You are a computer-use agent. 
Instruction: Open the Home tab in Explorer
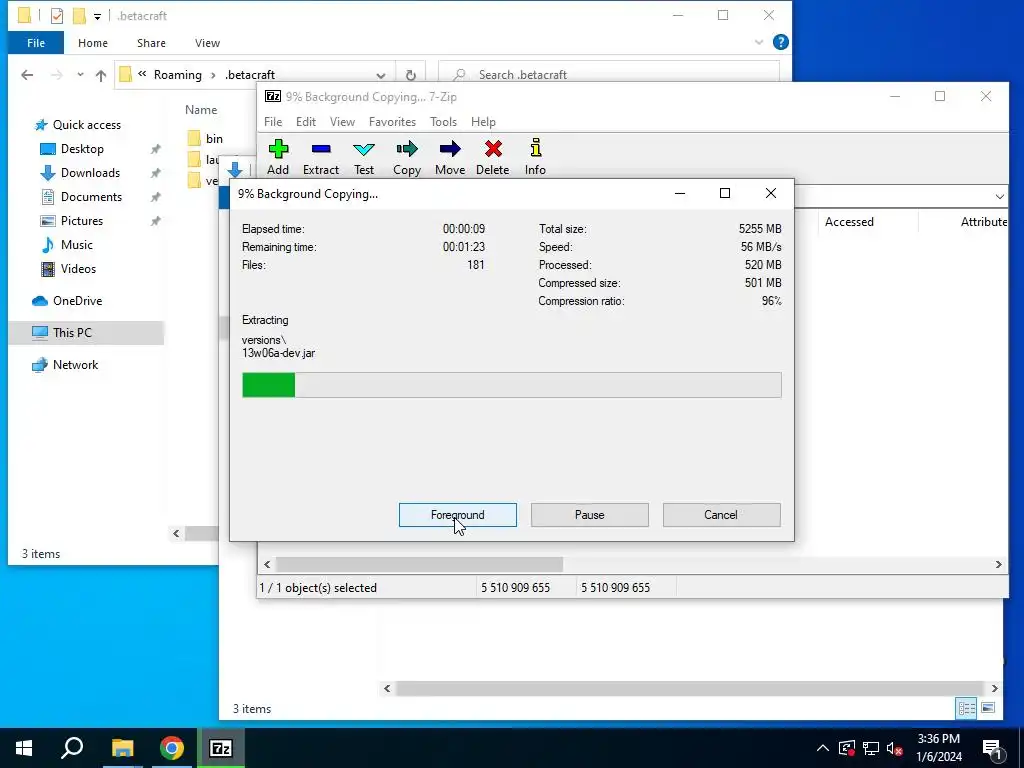click(93, 43)
